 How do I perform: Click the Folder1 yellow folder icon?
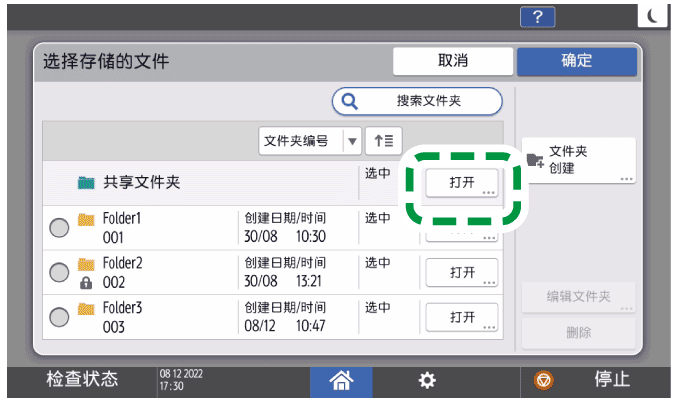click(x=86, y=220)
